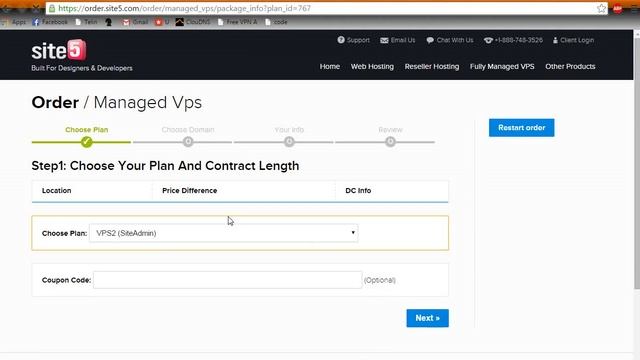Open the ClouDNS bookmark
Image resolution: width=640 pixels, height=360 pixels.
click(193, 22)
